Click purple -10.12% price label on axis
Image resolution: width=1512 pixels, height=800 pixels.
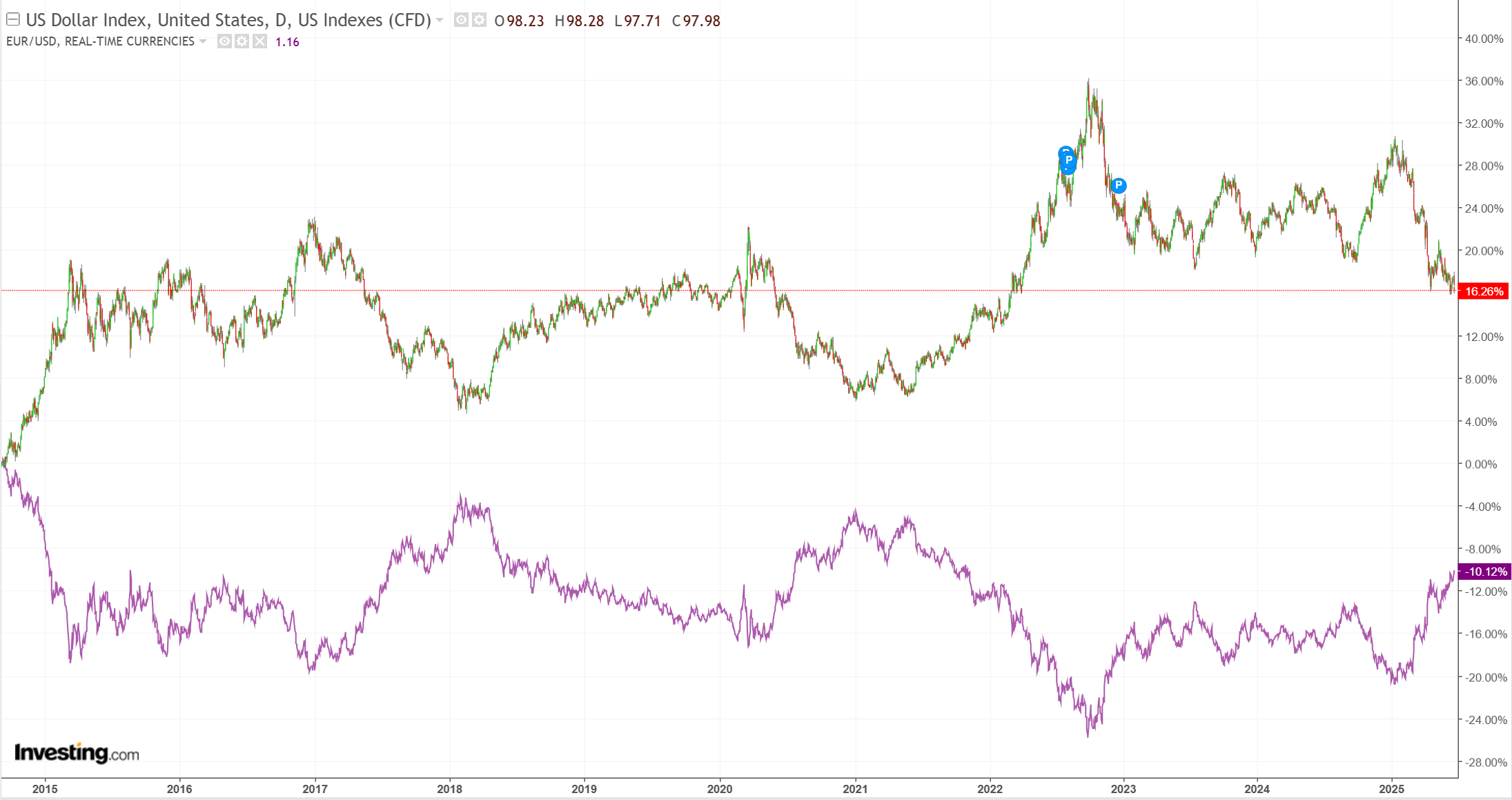[1486, 572]
